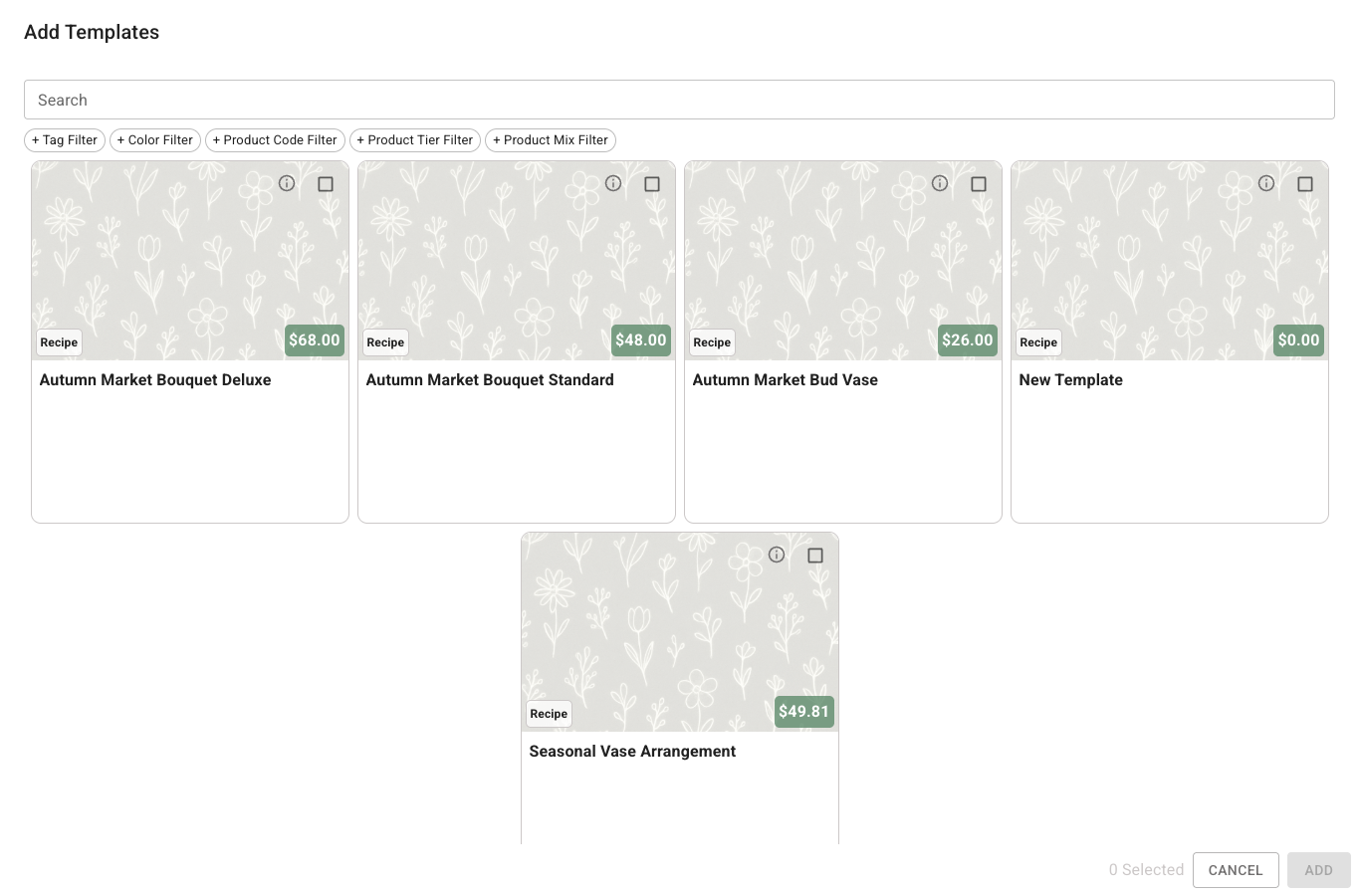Screen dimensions: 1359x896
Task: Click the $26.00 price badge
Action: (x=968, y=340)
